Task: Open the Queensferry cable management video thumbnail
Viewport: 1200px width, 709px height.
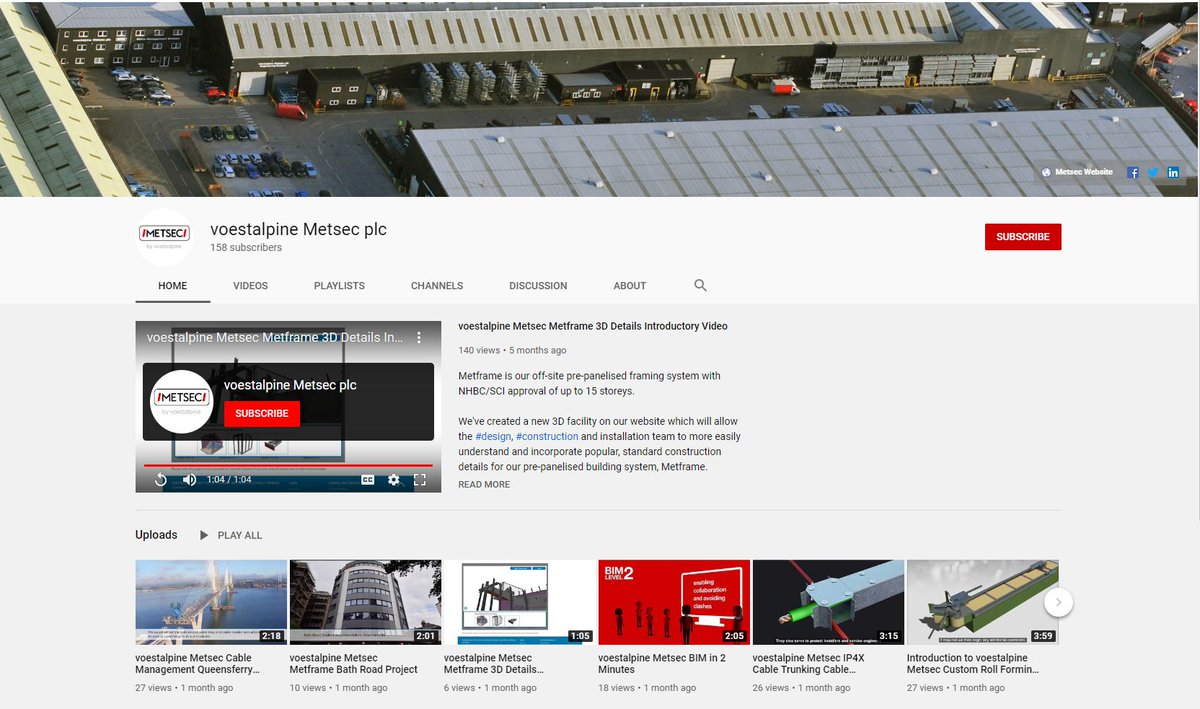Action: point(211,602)
